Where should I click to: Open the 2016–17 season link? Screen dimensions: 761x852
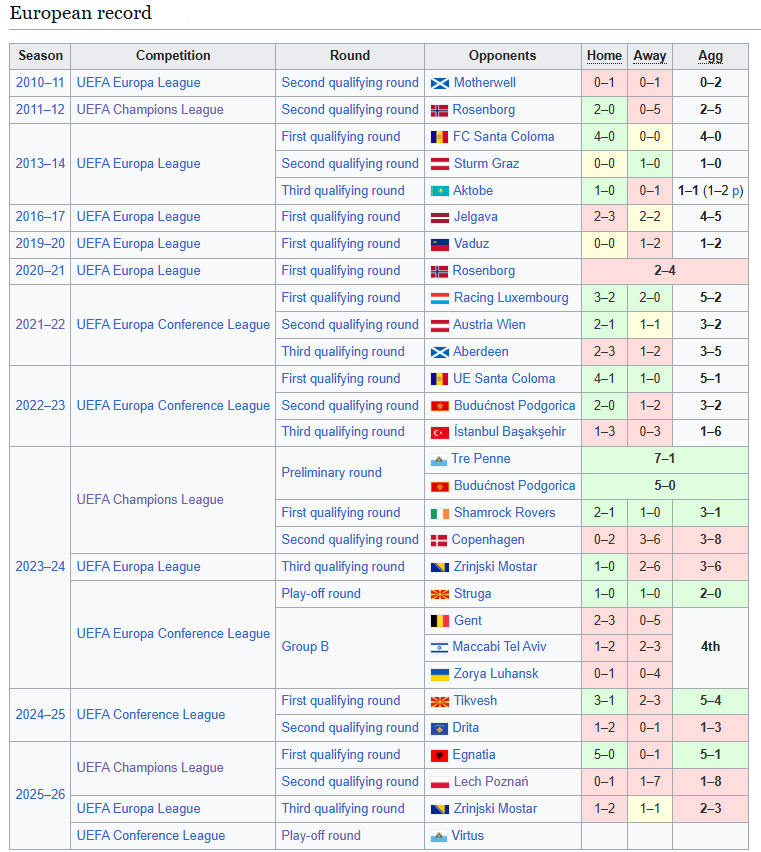pos(40,217)
